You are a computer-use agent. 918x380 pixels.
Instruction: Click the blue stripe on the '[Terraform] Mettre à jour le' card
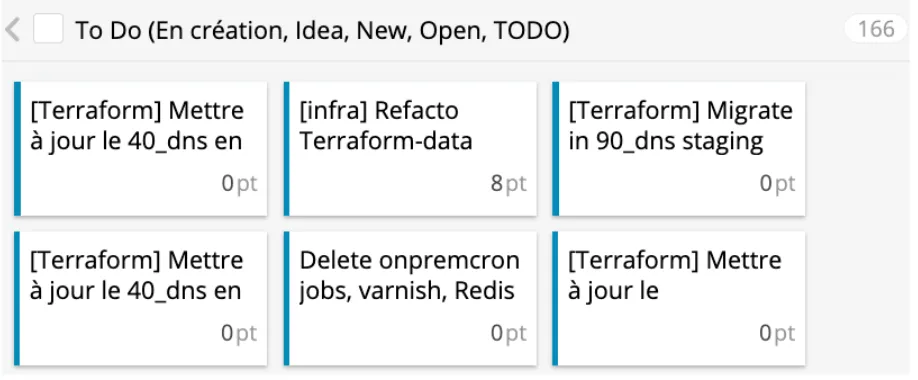(x=556, y=299)
